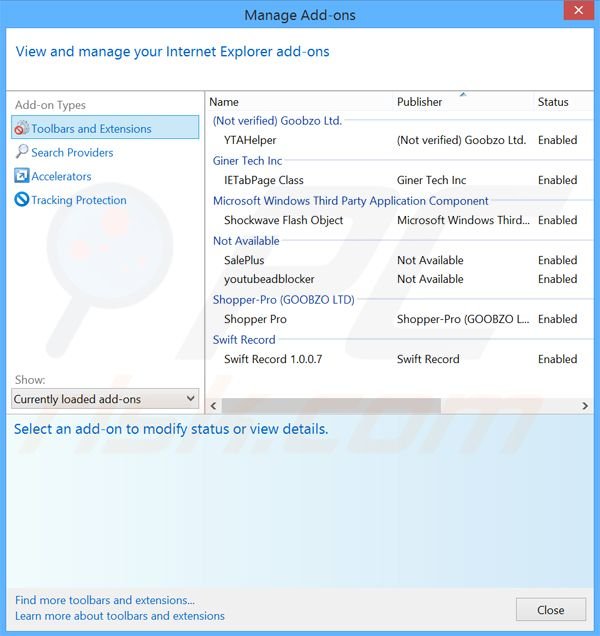Click publisher 'Giner Tech Inc' in IETabPage row
The image size is (600, 636).
point(431,180)
